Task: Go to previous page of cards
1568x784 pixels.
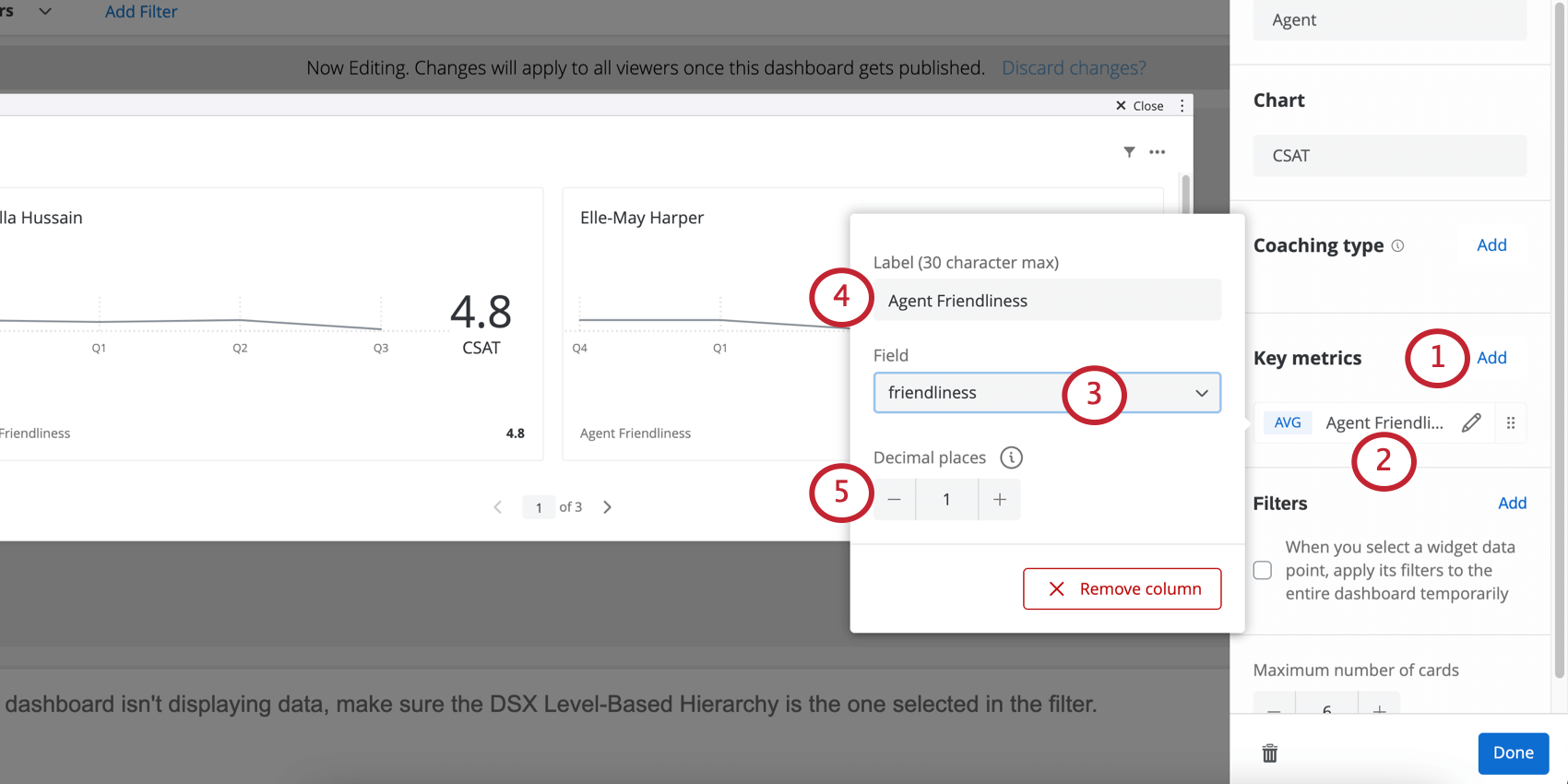Action: tap(498, 507)
